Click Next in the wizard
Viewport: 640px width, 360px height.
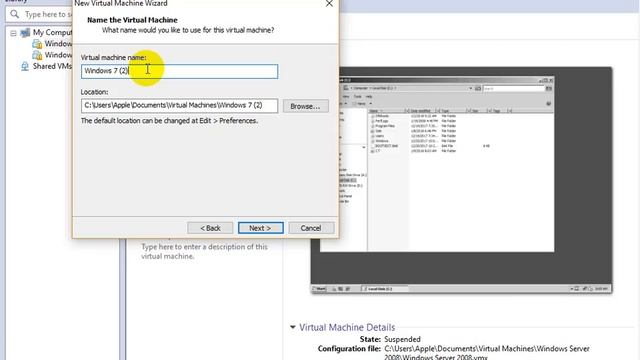coord(260,228)
